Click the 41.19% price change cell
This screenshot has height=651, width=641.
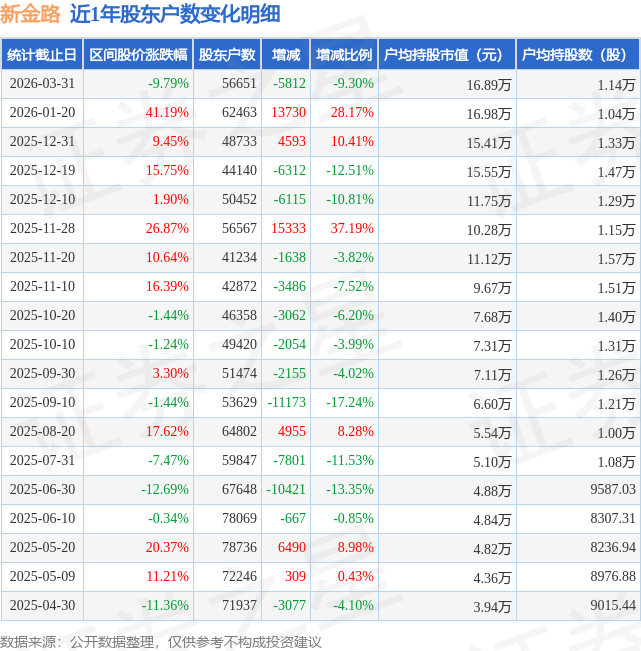coord(167,113)
